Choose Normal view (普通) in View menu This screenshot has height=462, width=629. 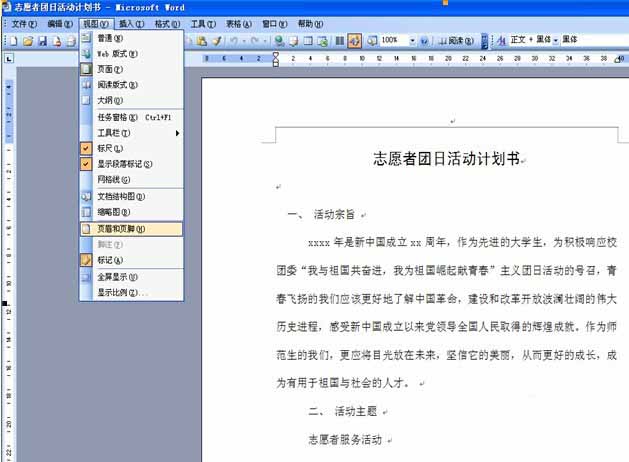[132, 38]
